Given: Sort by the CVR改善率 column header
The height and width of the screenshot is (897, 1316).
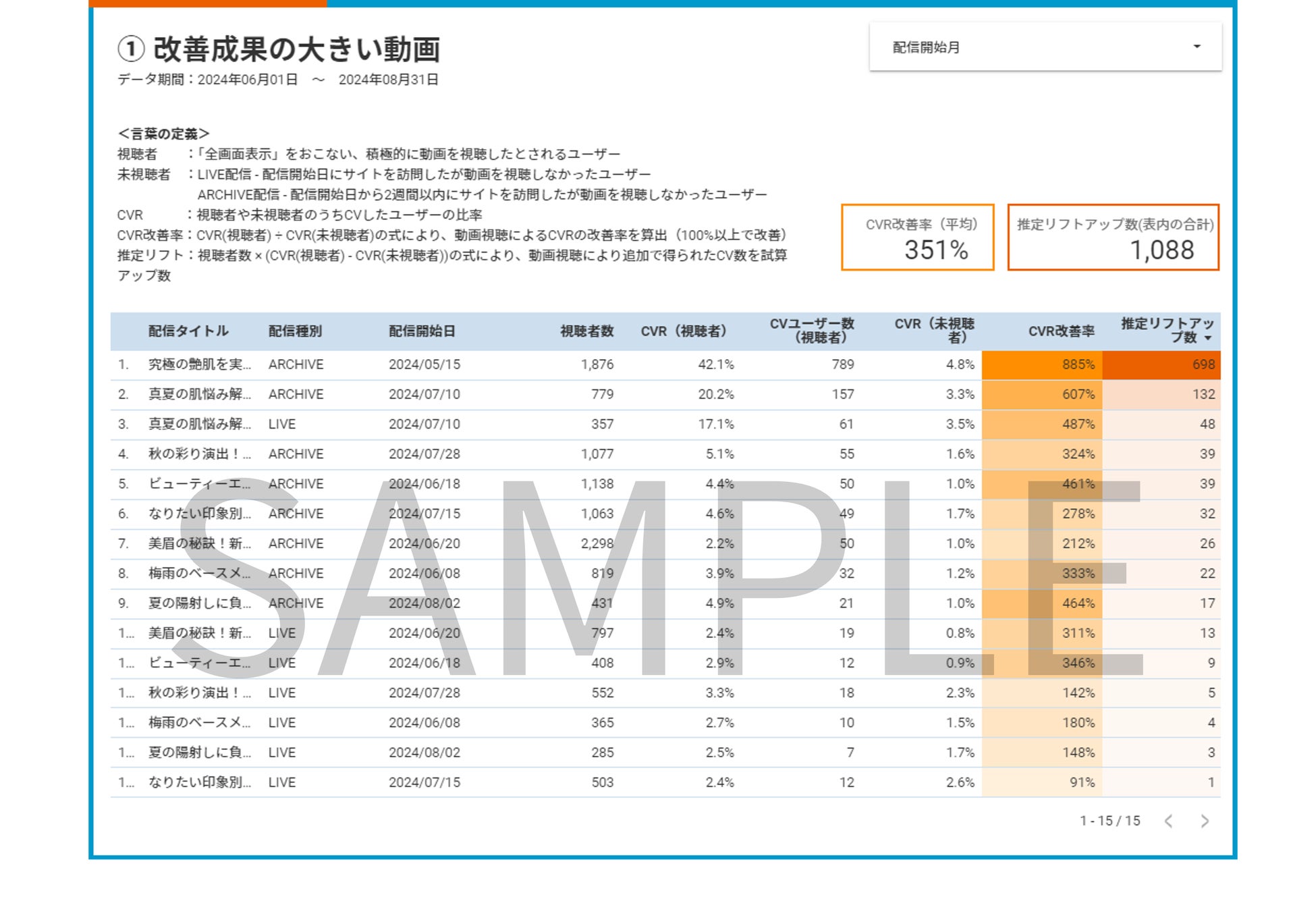Looking at the screenshot, I should [x=1061, y=331].
